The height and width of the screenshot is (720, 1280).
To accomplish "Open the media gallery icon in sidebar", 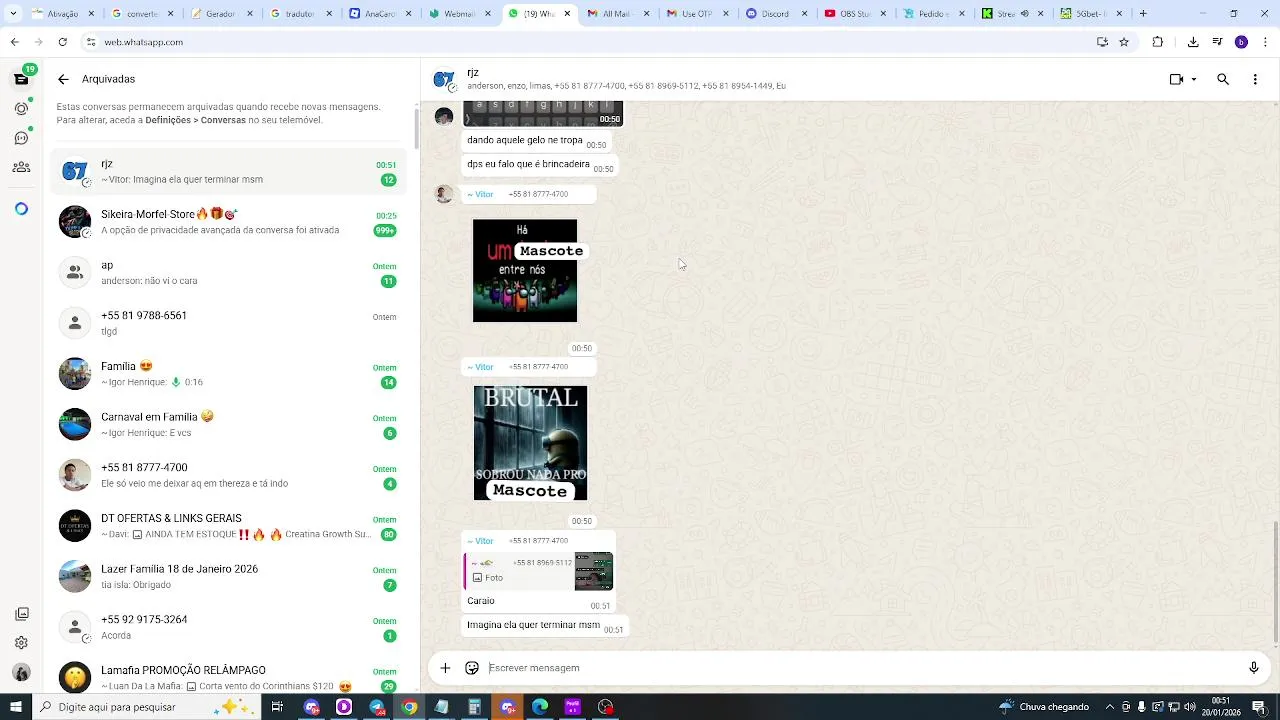I will coord(21,614).
